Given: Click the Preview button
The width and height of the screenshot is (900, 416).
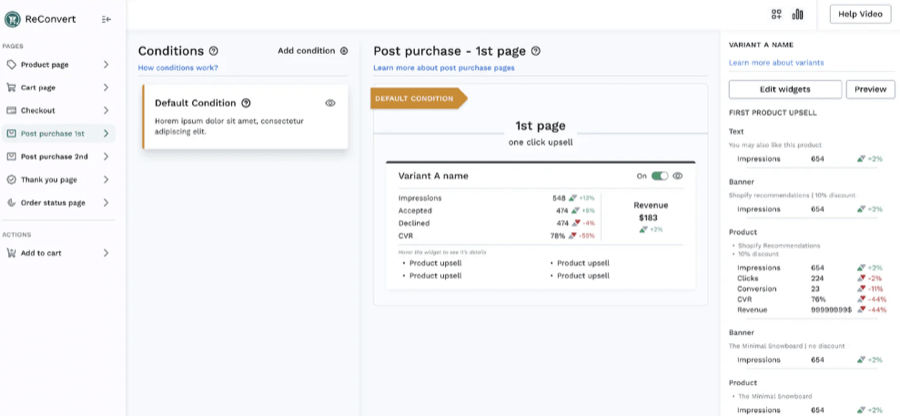Looking at the screenshot, I should tap(870, 90).
